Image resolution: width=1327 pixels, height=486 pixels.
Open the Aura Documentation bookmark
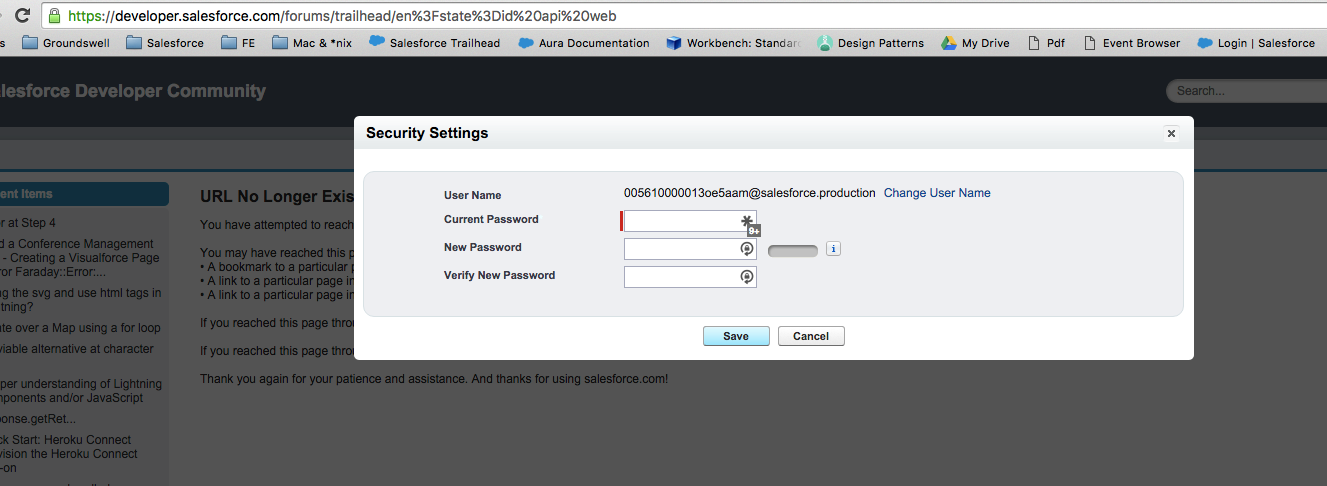click(584, 43)
